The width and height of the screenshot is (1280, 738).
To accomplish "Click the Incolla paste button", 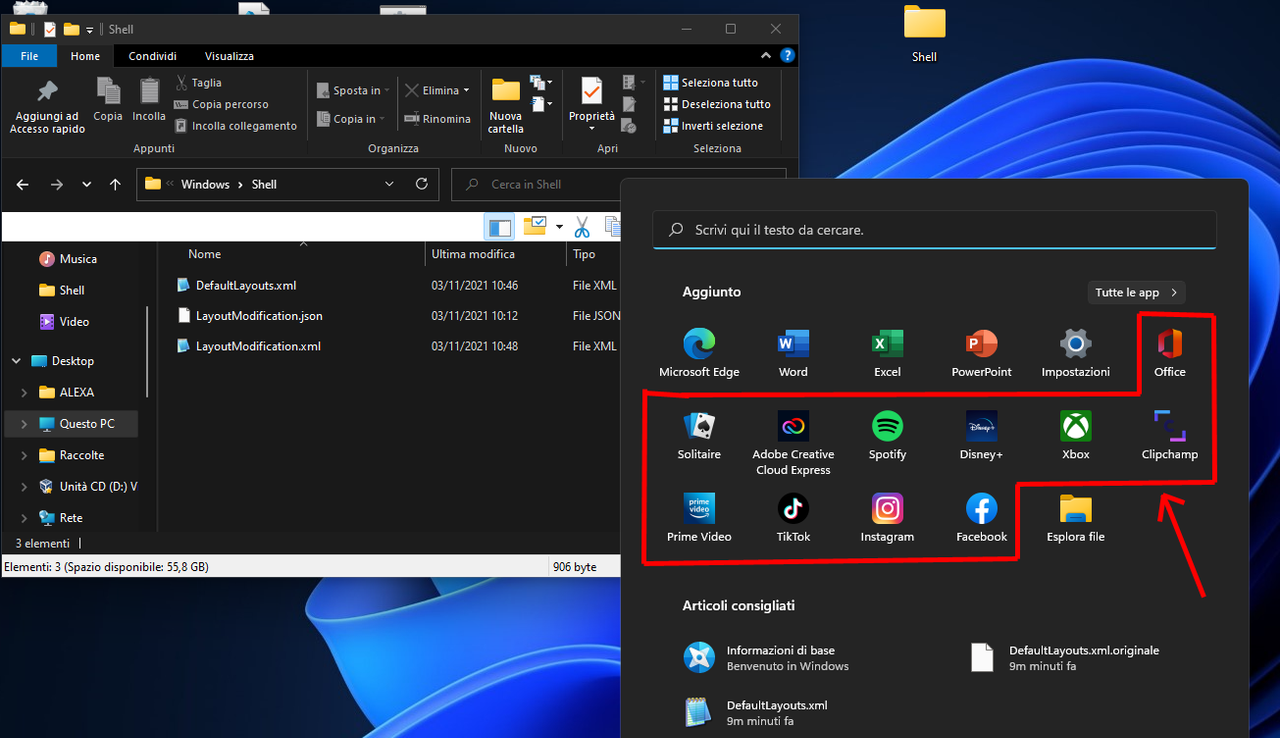I will 149,100.
